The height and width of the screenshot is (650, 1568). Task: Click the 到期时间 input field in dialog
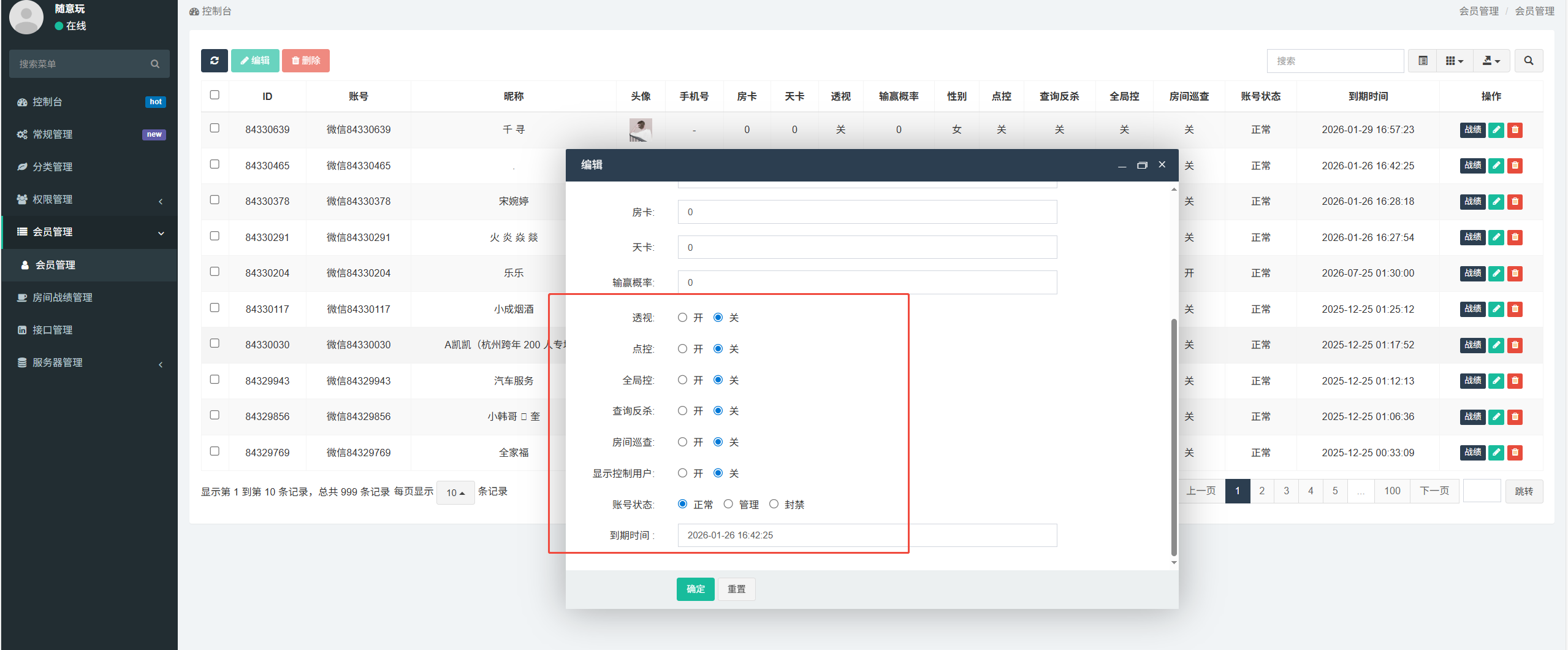point(867,535)
